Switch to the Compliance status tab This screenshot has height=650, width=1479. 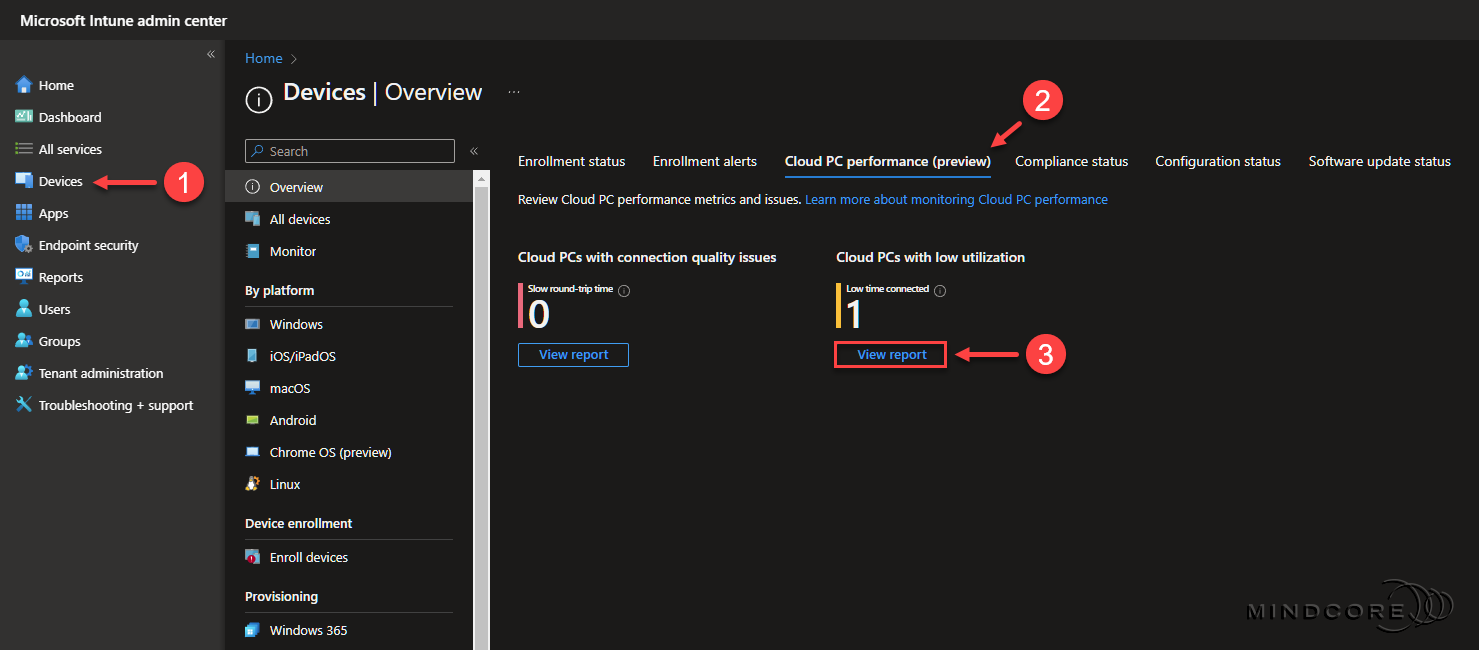point(1071,160)
